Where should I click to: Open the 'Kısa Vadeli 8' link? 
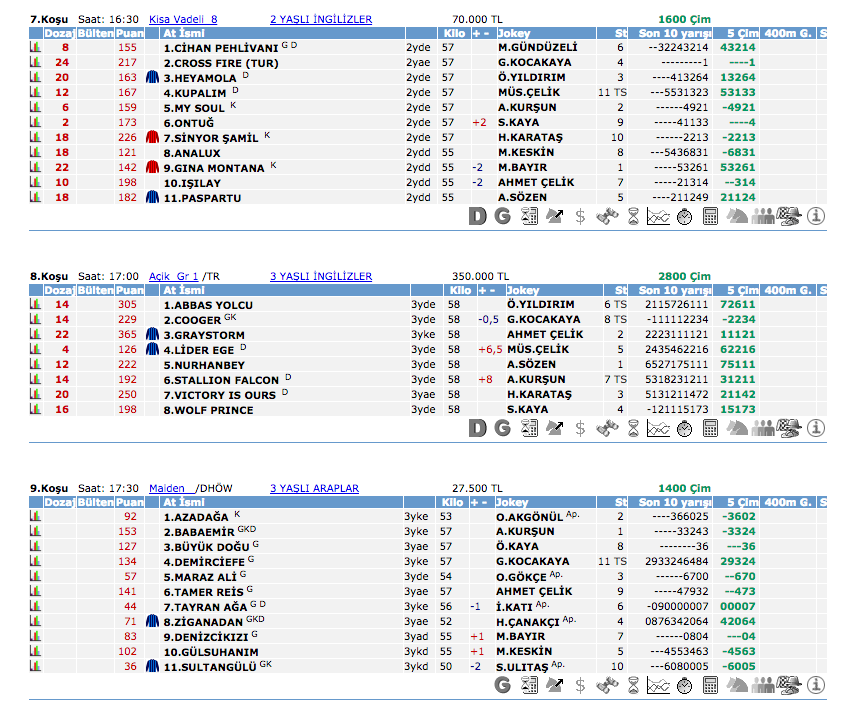183,19
